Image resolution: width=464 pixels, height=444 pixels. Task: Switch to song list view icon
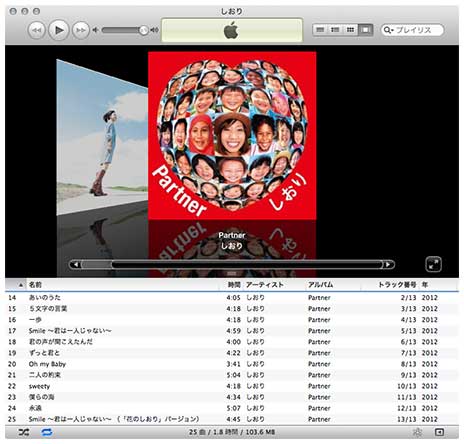[x=320, y=30]
